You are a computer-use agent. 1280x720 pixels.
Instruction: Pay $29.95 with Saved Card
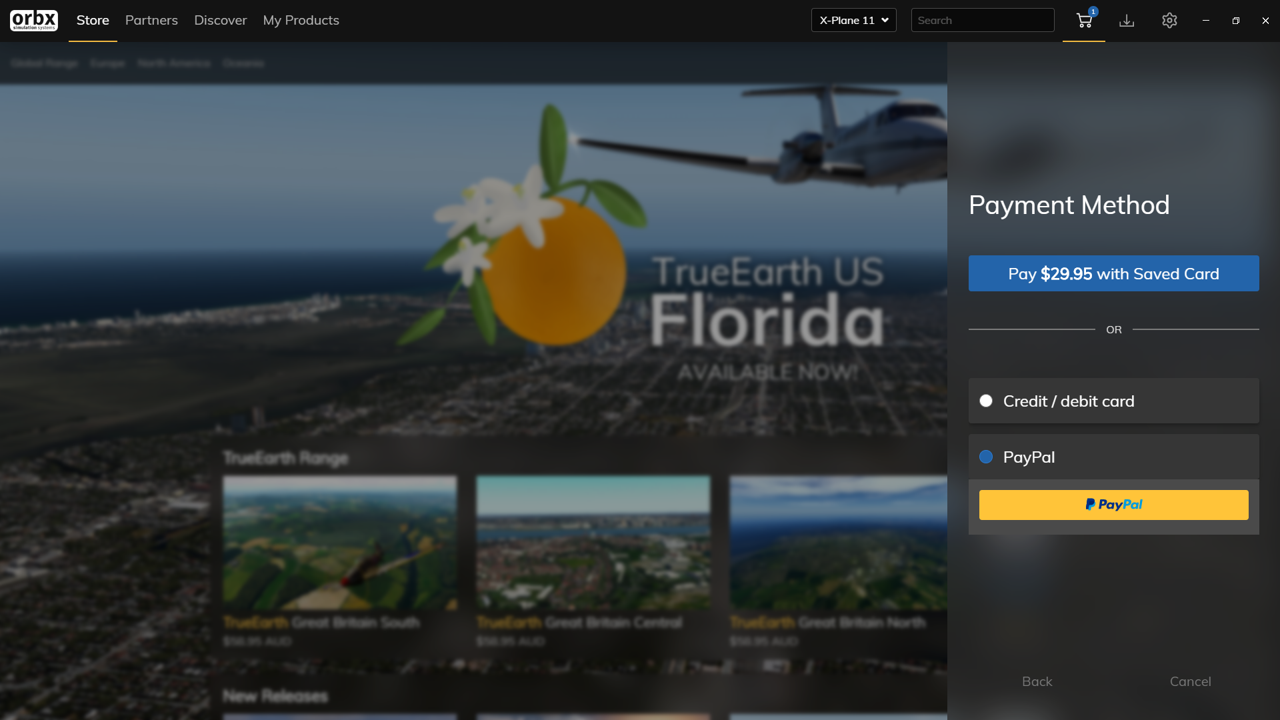coord(1114,273)
